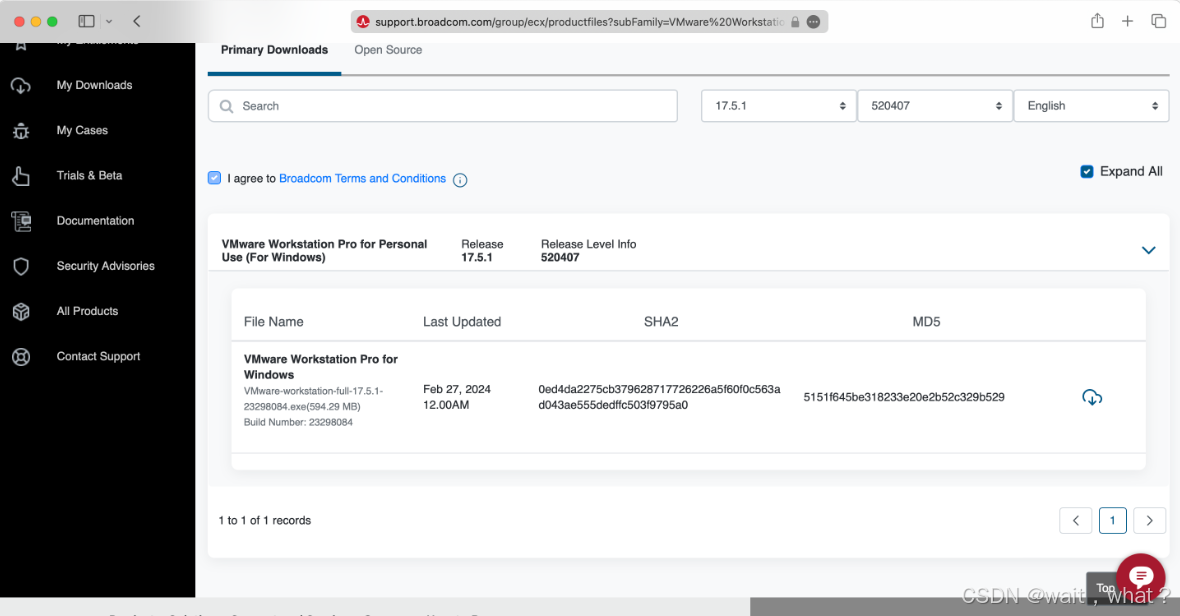Click the Security Advisories shield icon
The image size is (1180, 616).
(21, 266)
